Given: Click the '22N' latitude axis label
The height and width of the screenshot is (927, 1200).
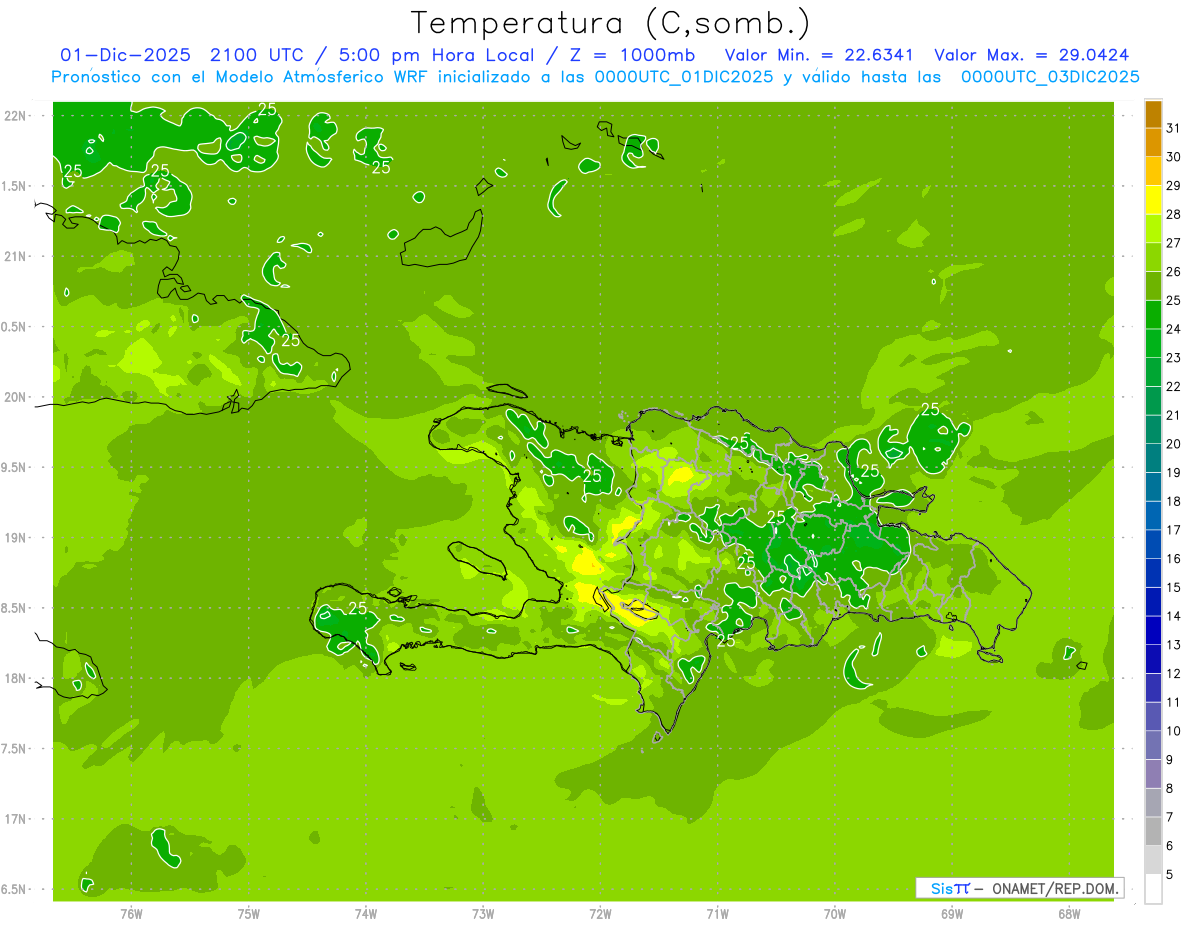Looking at the screenshot, I should coord(15,116).
